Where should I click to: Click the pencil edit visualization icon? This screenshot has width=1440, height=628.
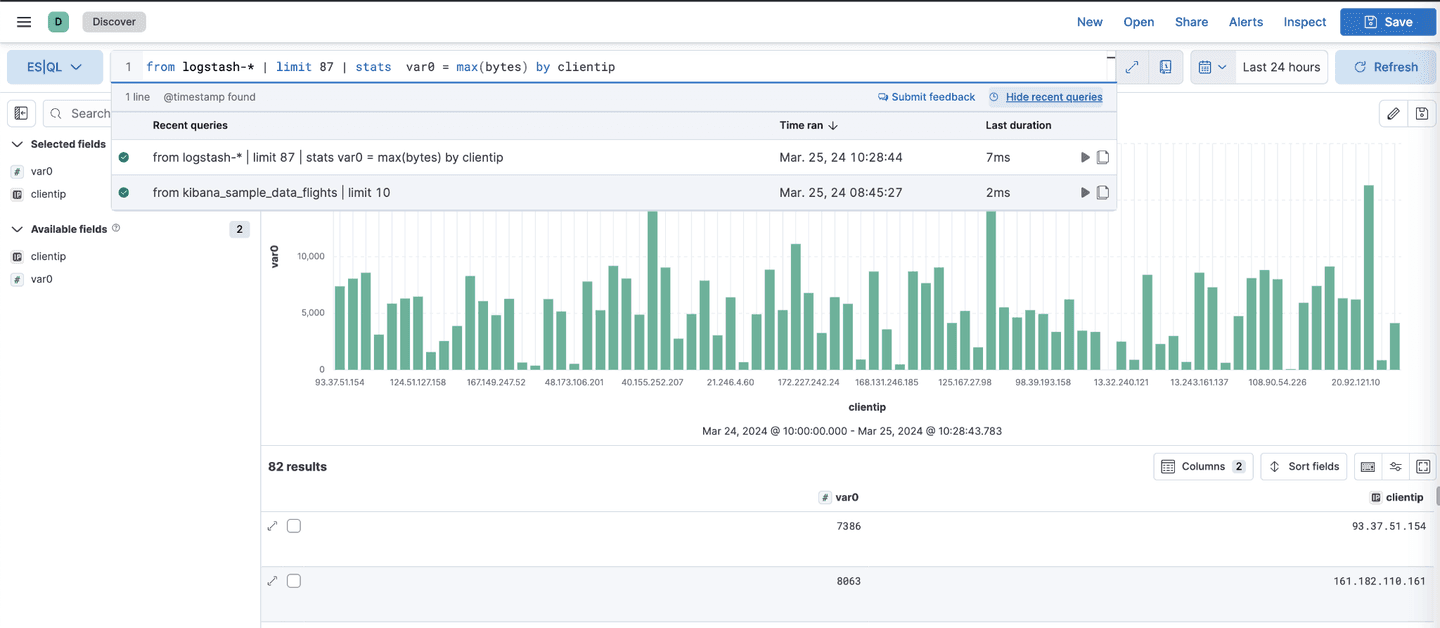pos(1393,114)
